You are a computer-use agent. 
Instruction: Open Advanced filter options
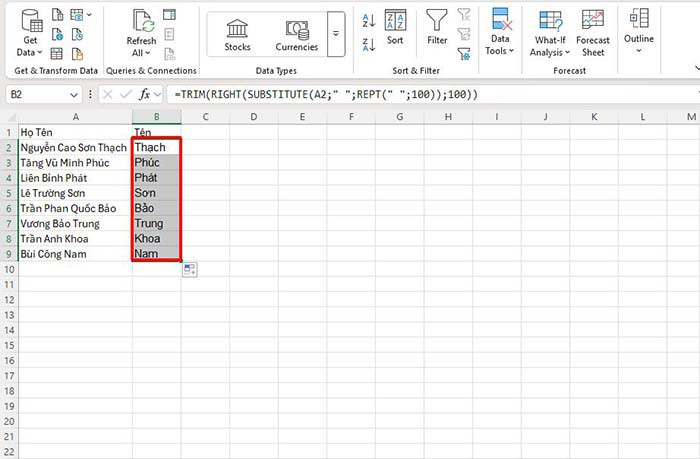tap(464, 51)
